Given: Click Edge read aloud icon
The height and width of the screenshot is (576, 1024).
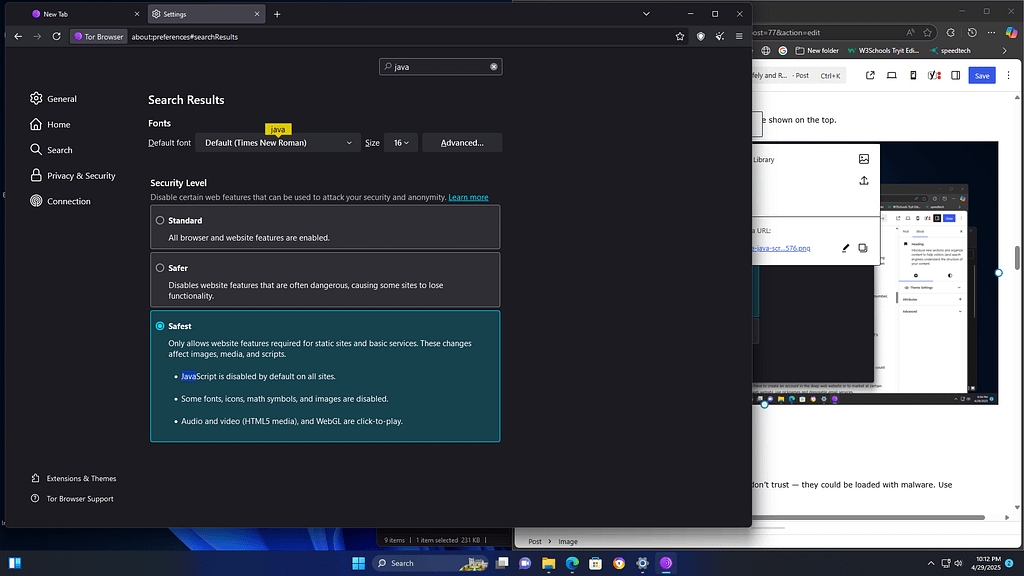Looking at the screenshot, I should coord(910,32).
